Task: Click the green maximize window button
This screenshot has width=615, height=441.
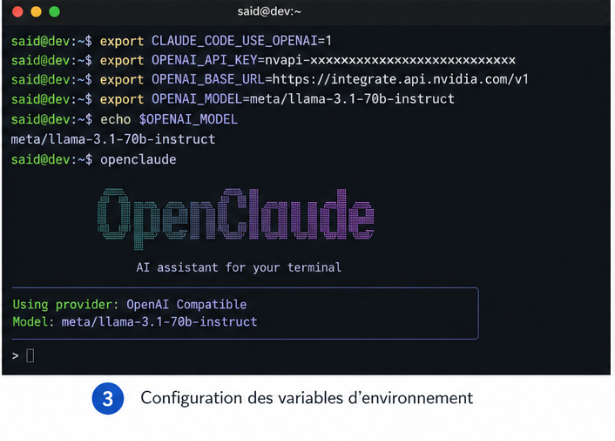Action: pyautogui.click(x=55, y=12)
